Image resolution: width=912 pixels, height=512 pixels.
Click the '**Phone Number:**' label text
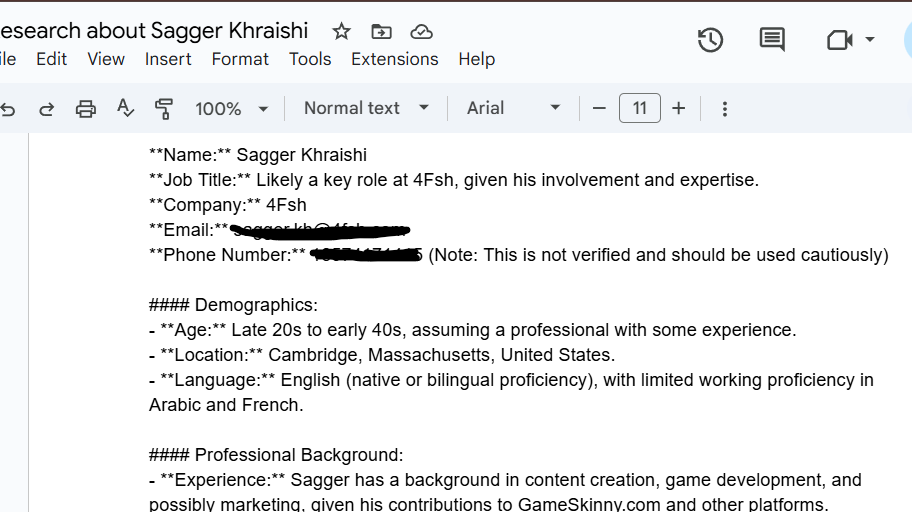[x=227, y=255]
